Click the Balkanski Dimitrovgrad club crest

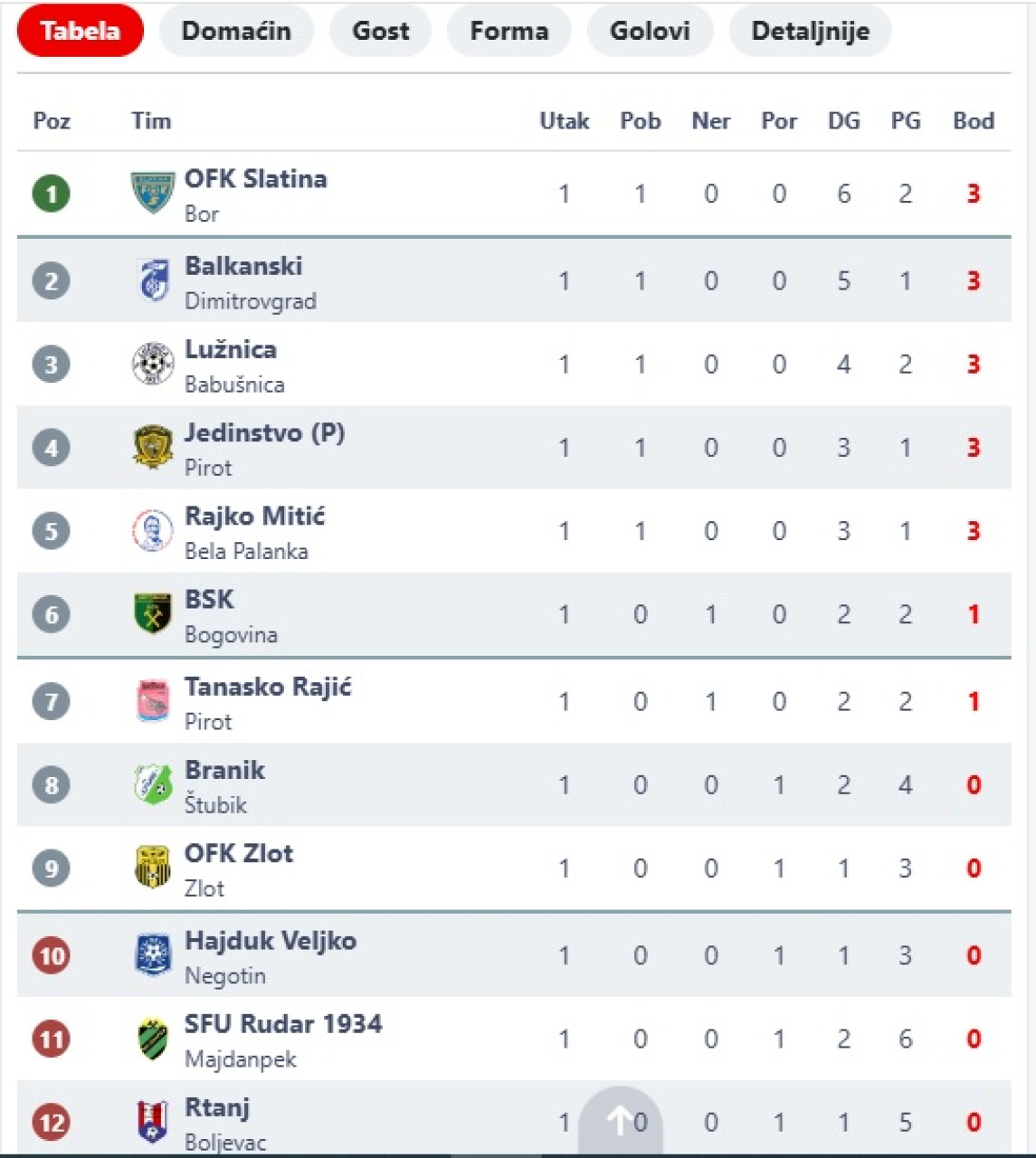tap(153, 280)
